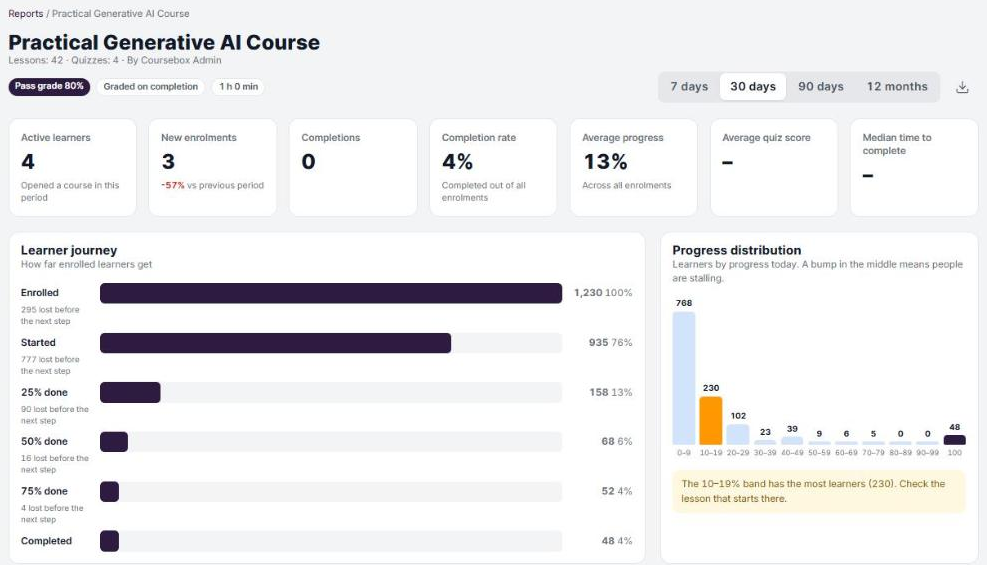Viewport: 987px width, 565px height.
Task: Click the '48 4%' completed value
Action: click(x=617, y=541)
